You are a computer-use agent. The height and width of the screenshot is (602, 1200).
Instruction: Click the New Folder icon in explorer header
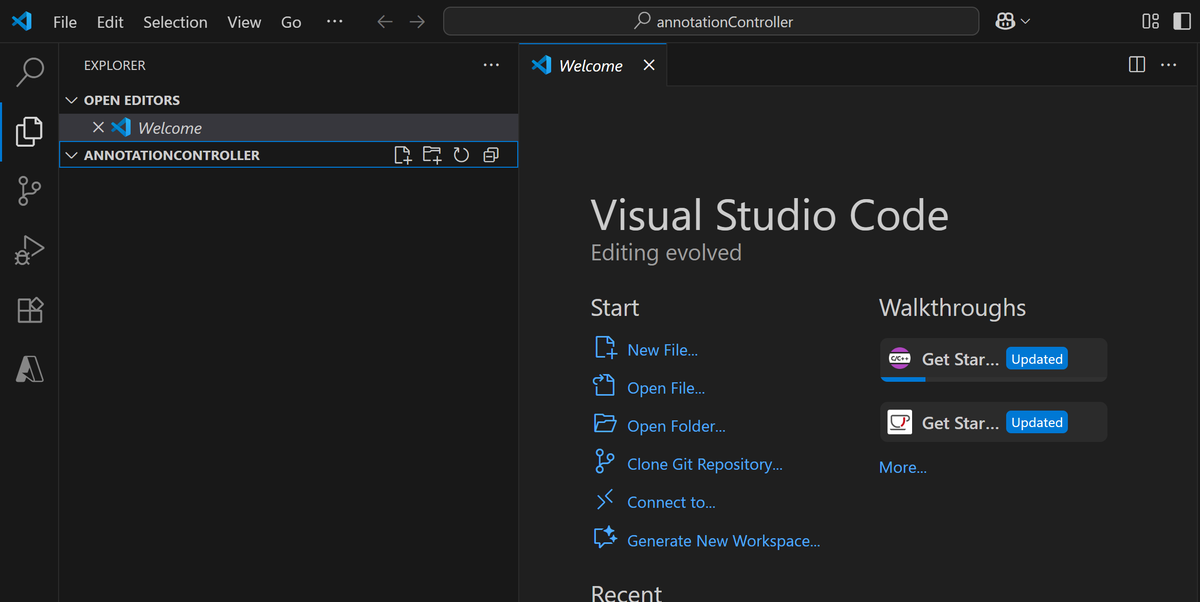(x=432, y=155)
